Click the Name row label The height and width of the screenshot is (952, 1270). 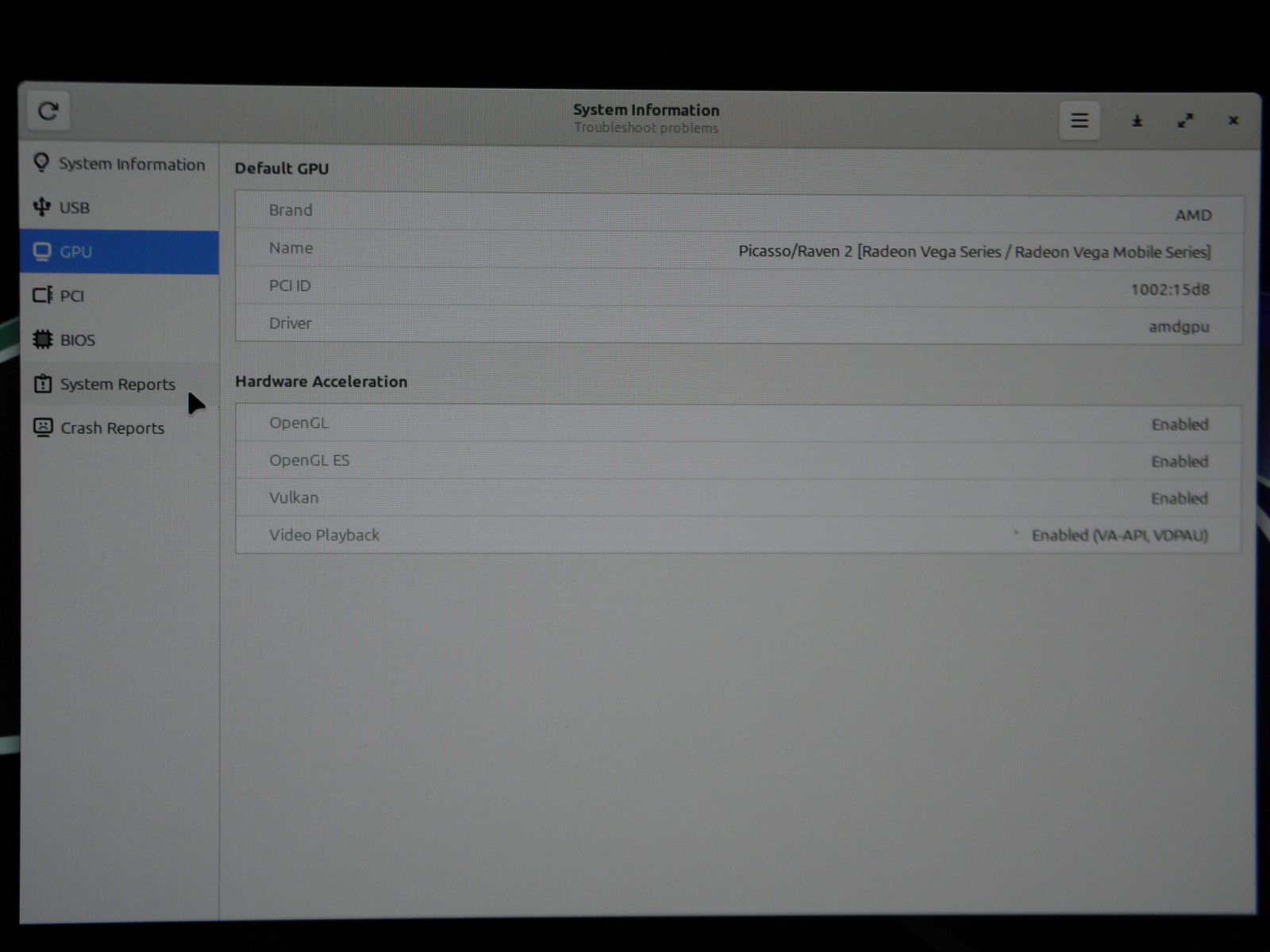[291, 248]
